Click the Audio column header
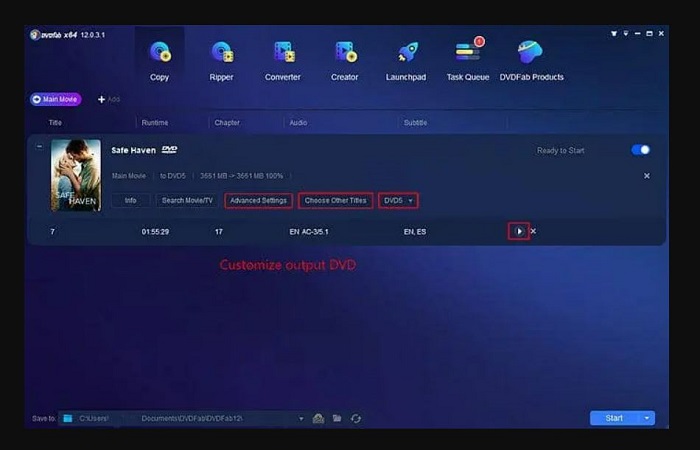Image resolution: width=700 pixels, height=450 pixels. (298, 122)
